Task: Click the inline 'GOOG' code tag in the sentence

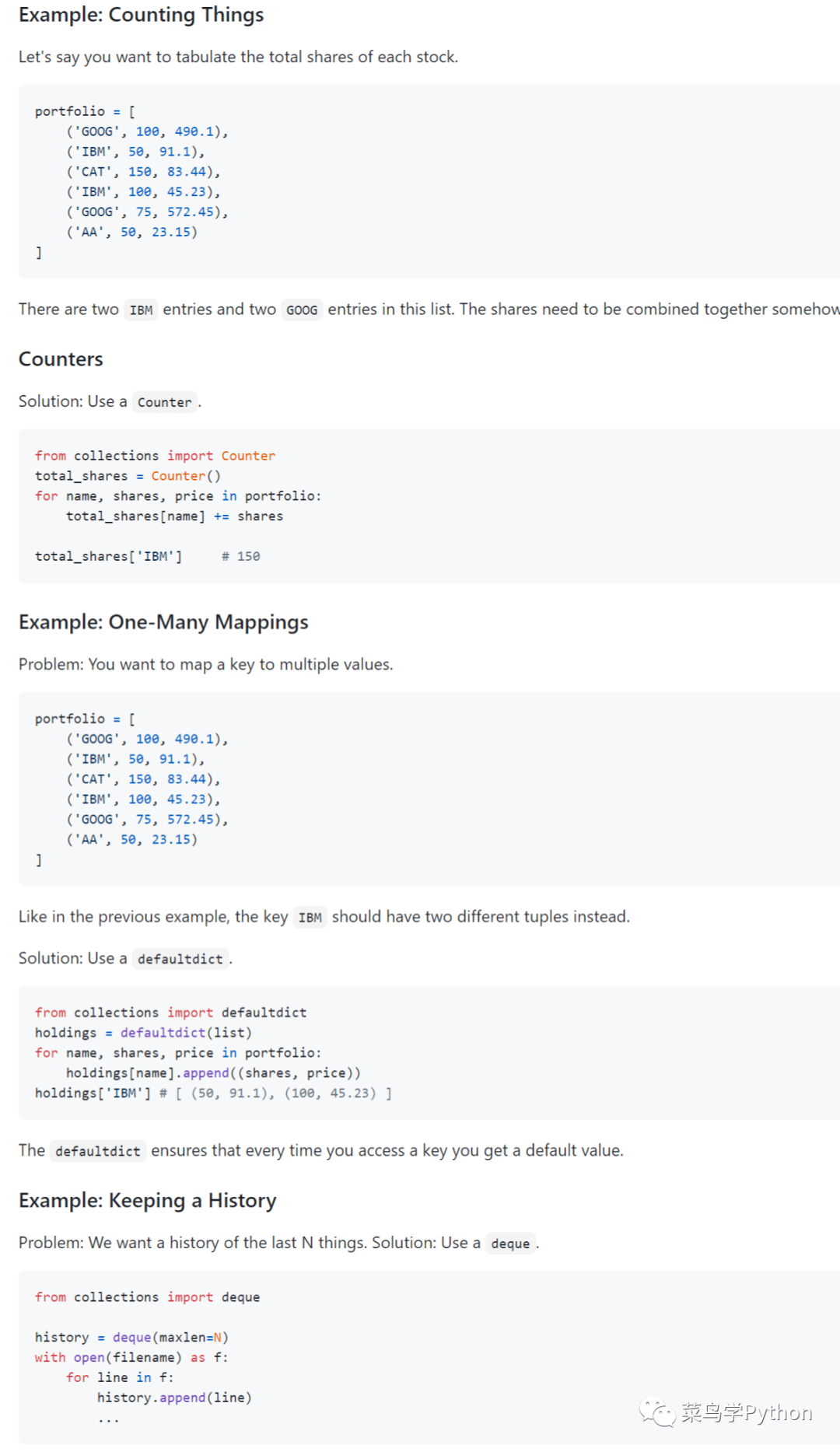Action: tap(302, 310)
